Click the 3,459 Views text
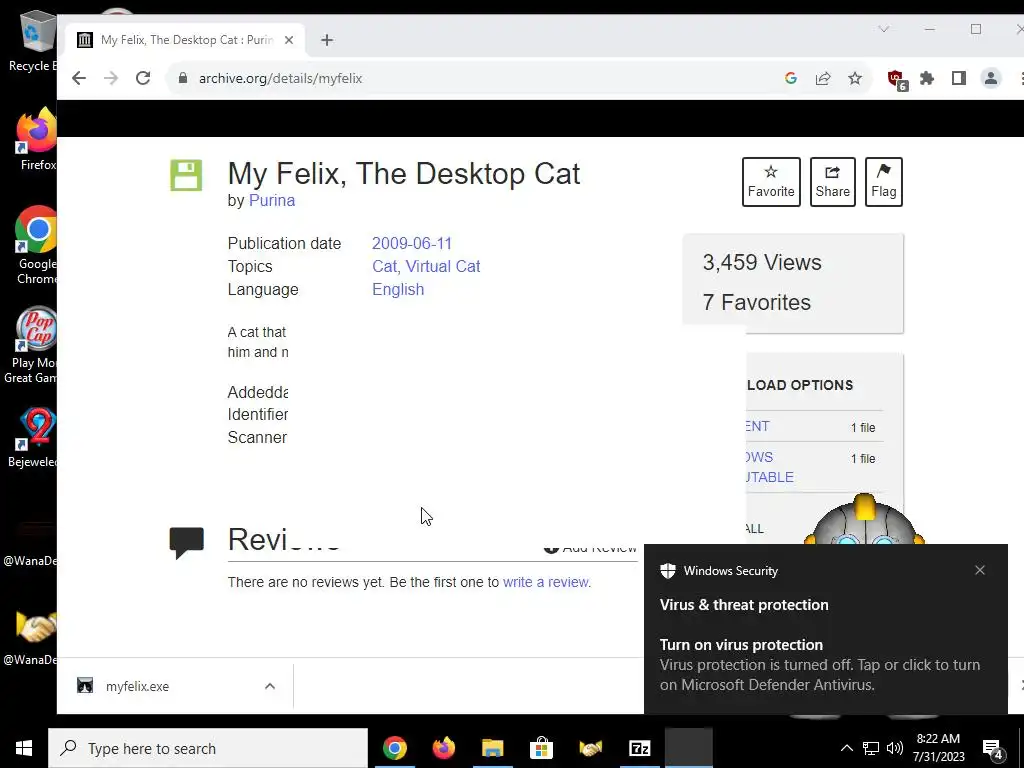Viewport: 1024px width, 768px height. (x=762, y=263)
